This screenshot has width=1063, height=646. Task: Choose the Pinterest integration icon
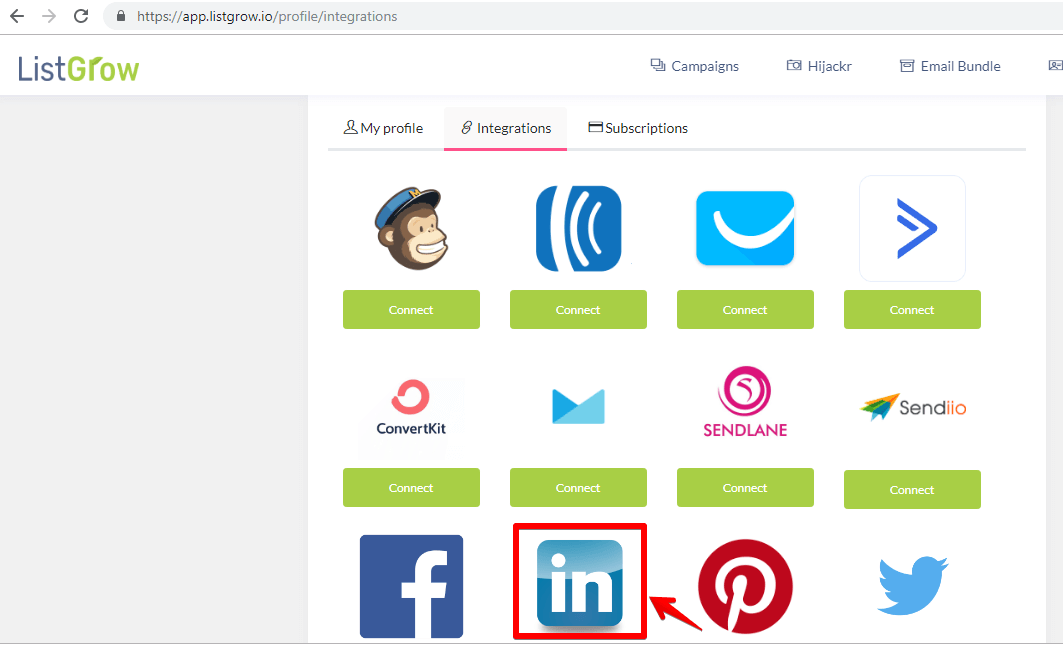745,586
